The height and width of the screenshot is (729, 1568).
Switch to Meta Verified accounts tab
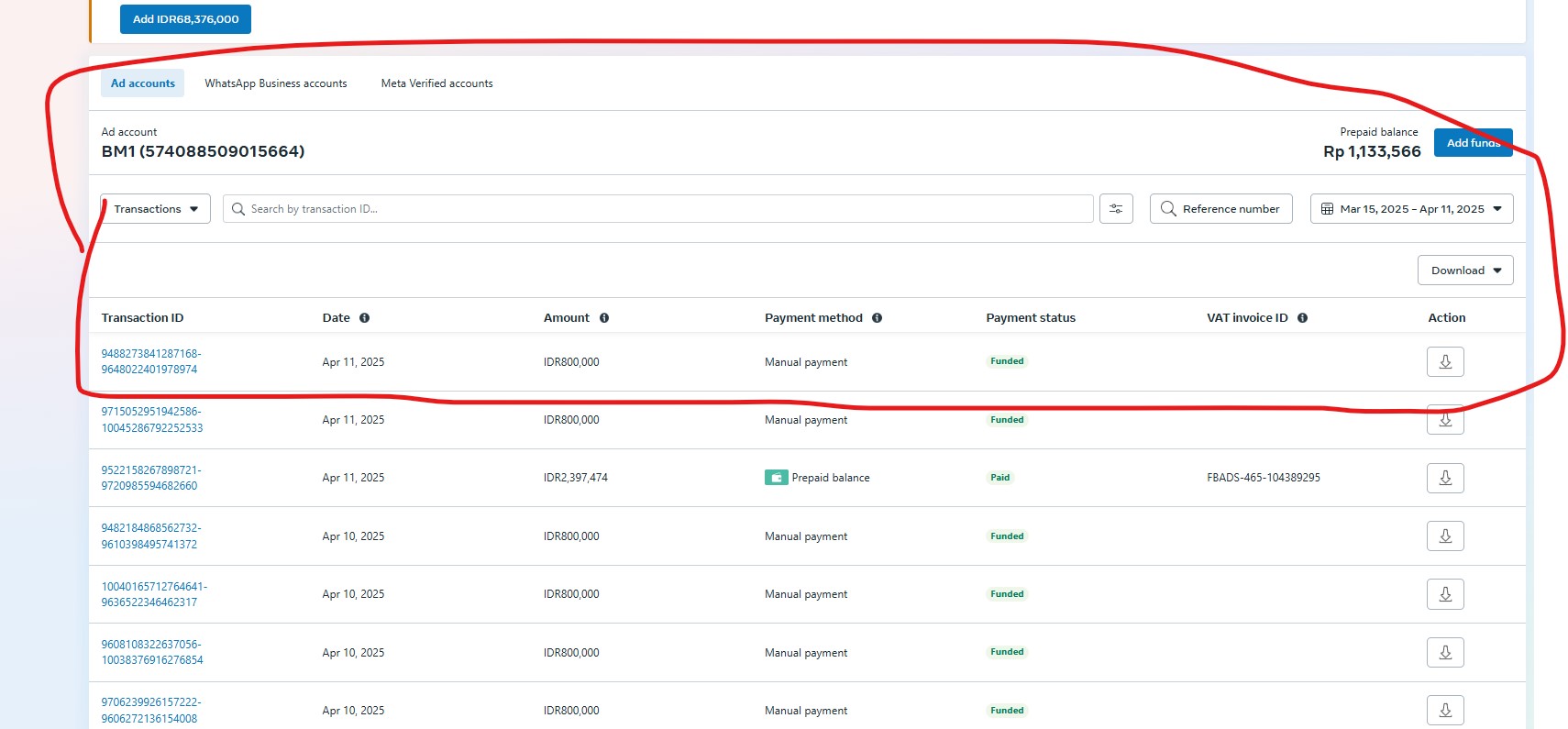click(436, 83)
